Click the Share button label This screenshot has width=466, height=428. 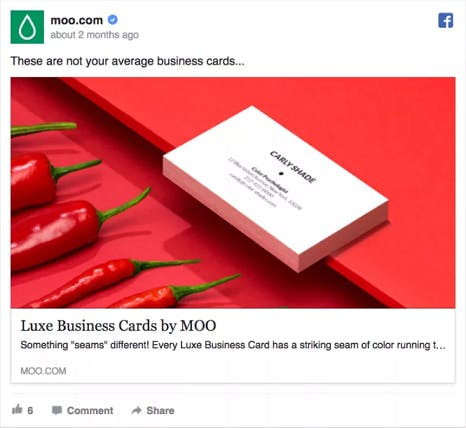pyautogui.click(x=160, y=410)
